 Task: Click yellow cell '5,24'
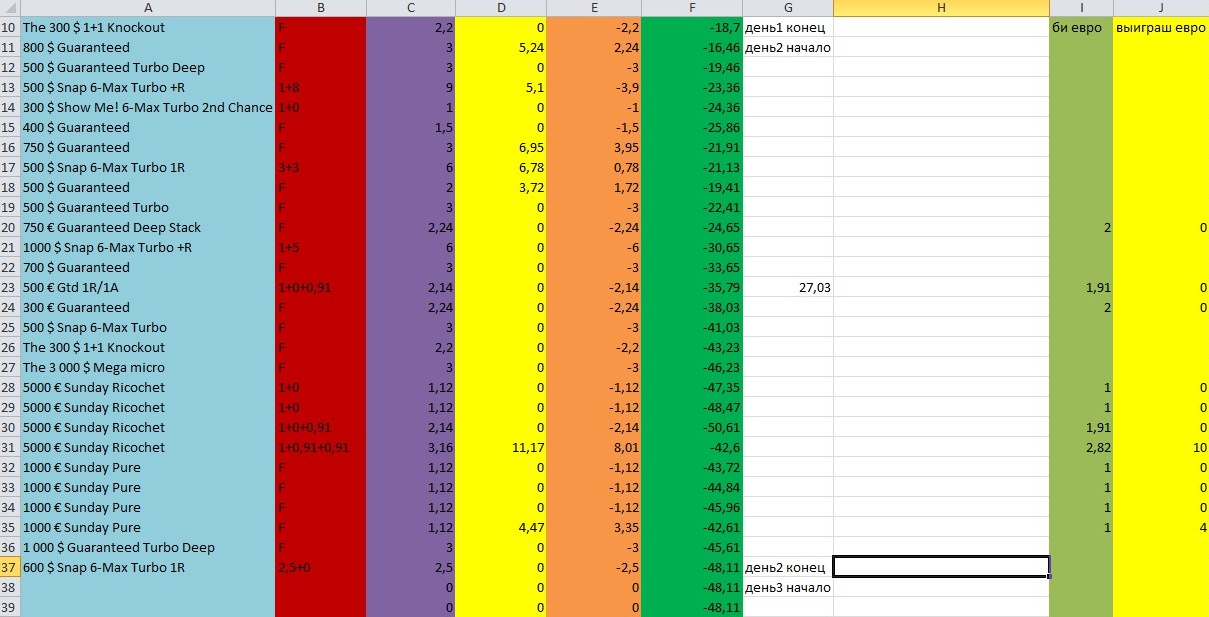[x=502, y=48]
